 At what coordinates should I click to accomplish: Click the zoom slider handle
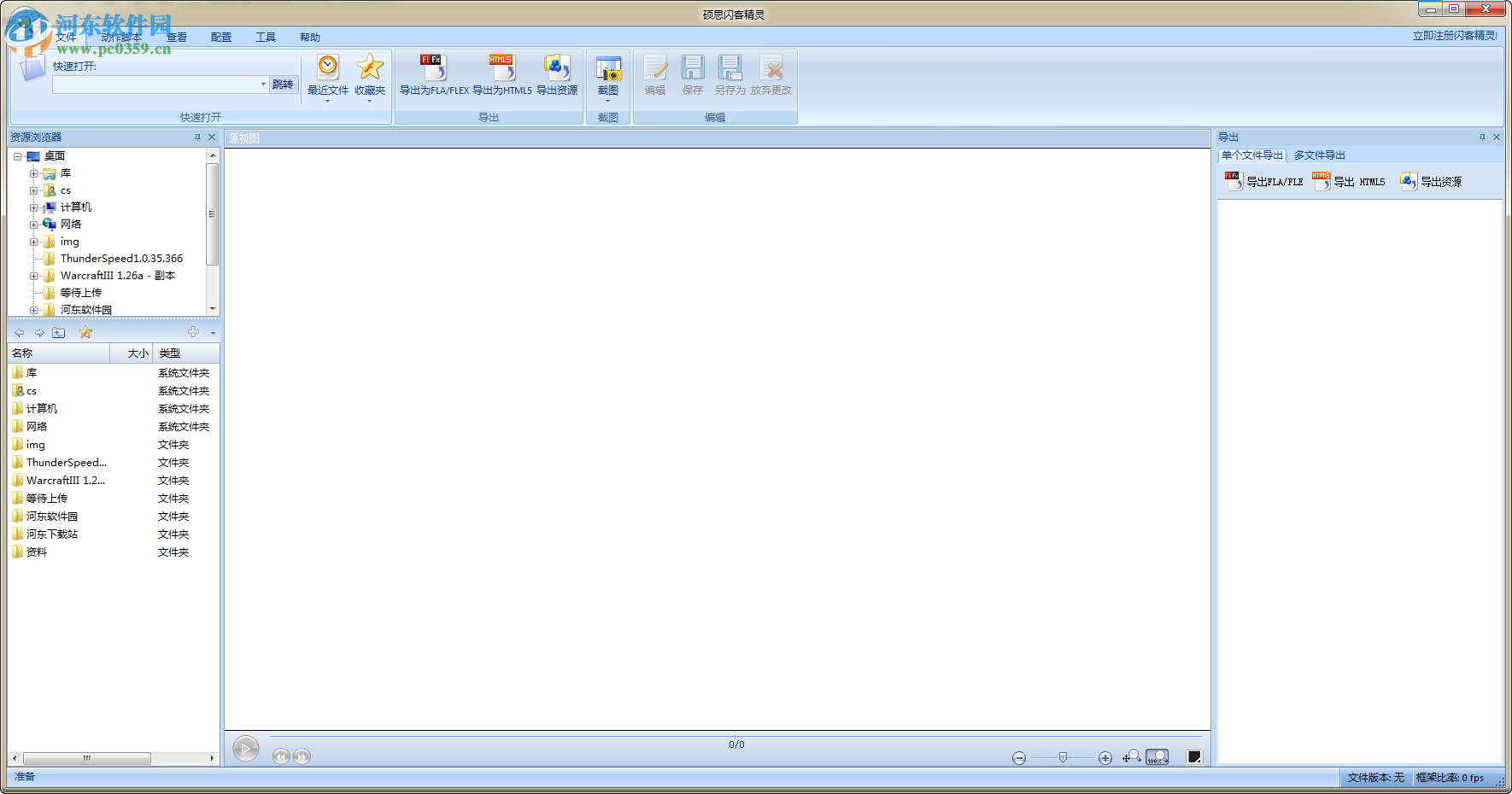point(1063,757)
